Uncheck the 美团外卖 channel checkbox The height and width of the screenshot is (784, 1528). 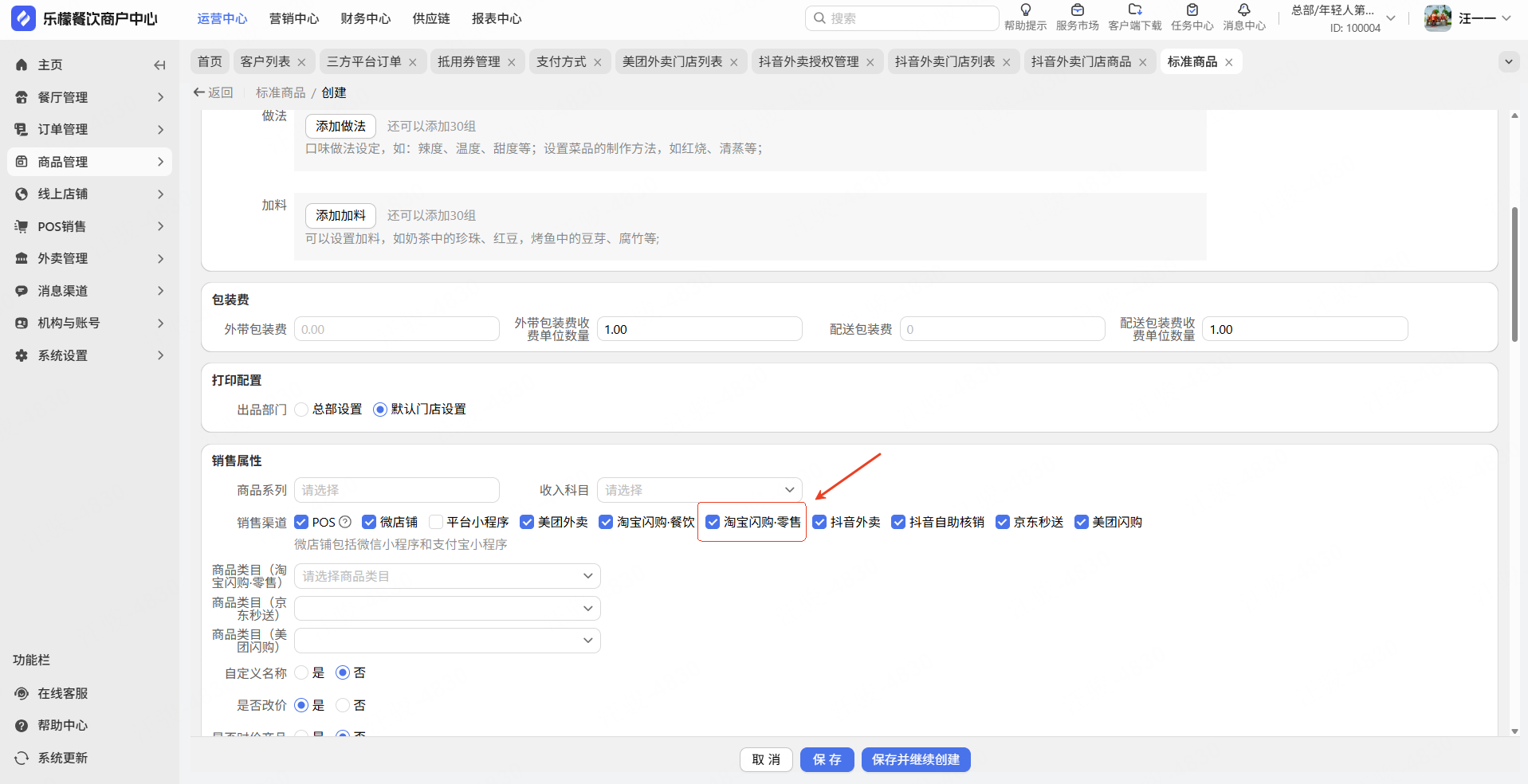pos(527,522)
